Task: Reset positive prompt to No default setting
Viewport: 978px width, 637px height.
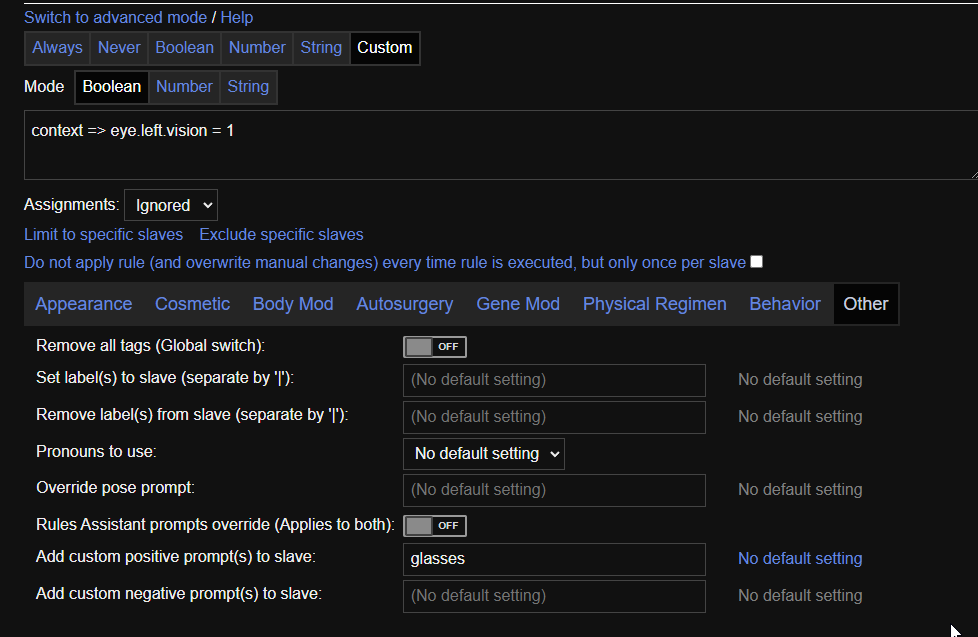Action: (x=799, y=559)
